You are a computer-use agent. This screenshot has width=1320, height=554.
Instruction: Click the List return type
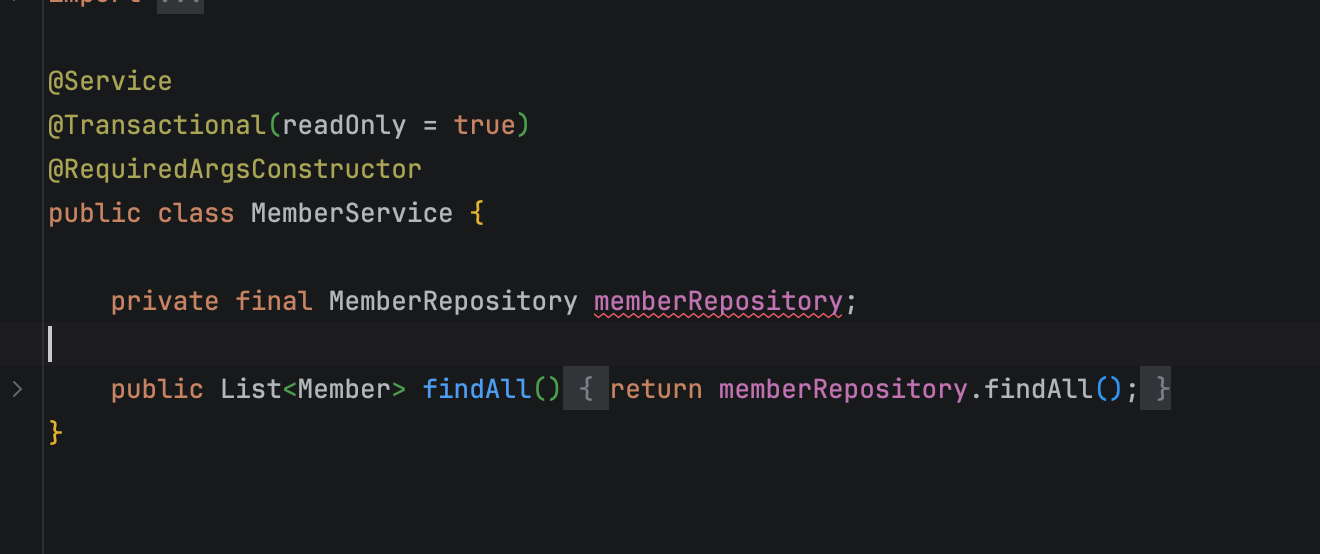click(251, 389)
